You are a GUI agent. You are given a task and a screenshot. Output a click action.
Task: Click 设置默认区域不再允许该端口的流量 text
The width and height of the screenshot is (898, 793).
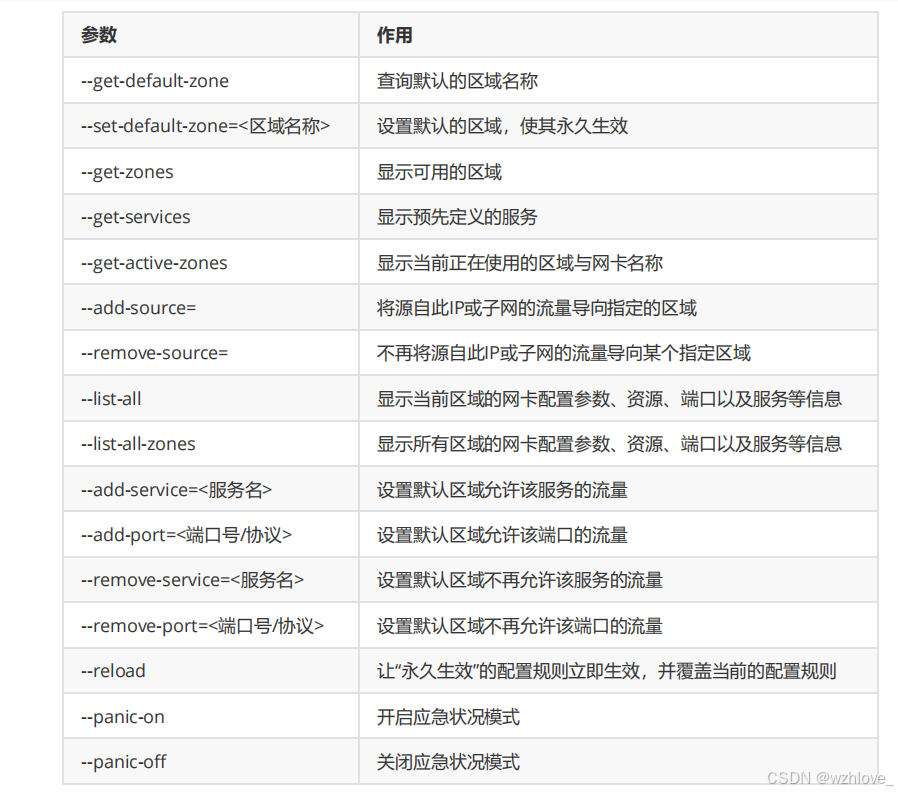[520, 626]
